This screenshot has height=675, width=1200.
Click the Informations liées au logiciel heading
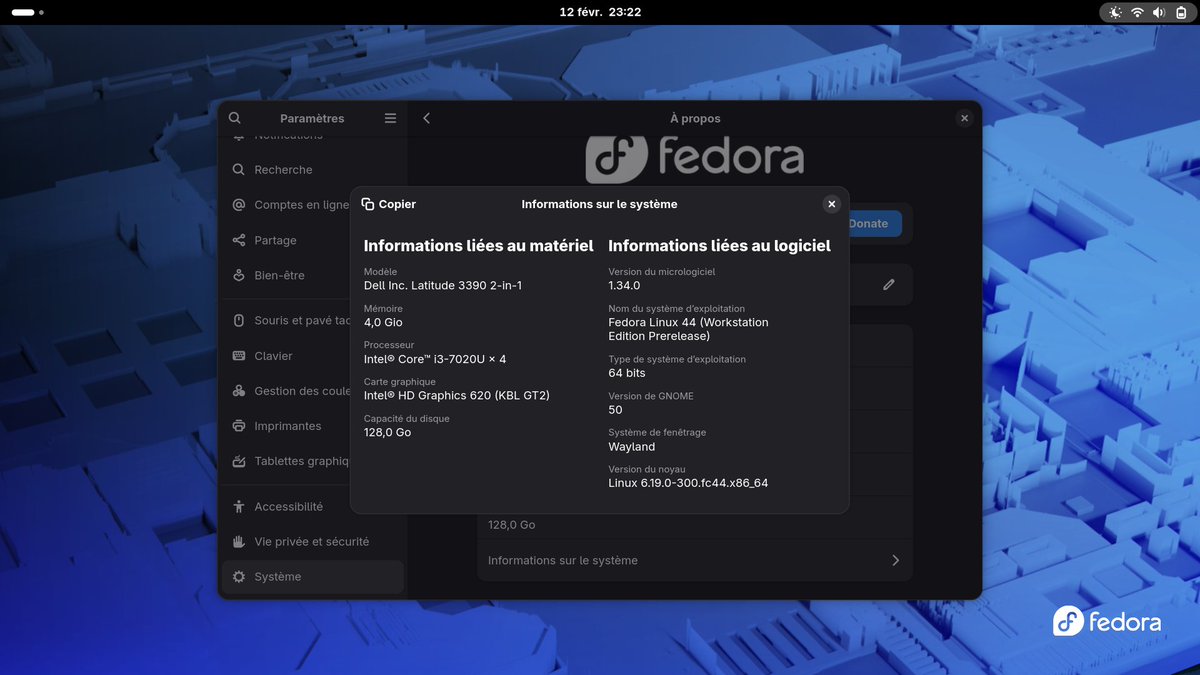[x=720, y=246]
